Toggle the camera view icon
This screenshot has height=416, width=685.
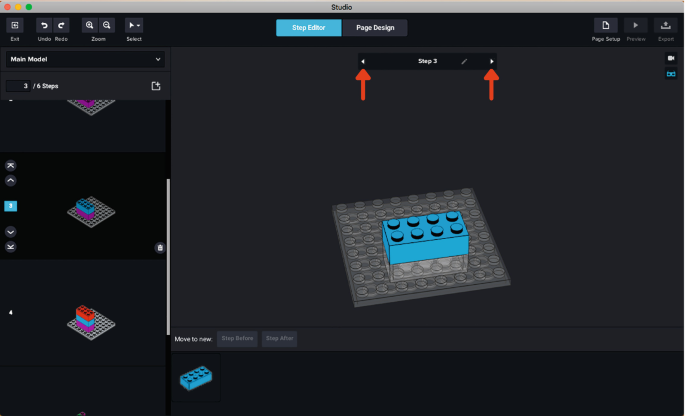pos(671,59)
